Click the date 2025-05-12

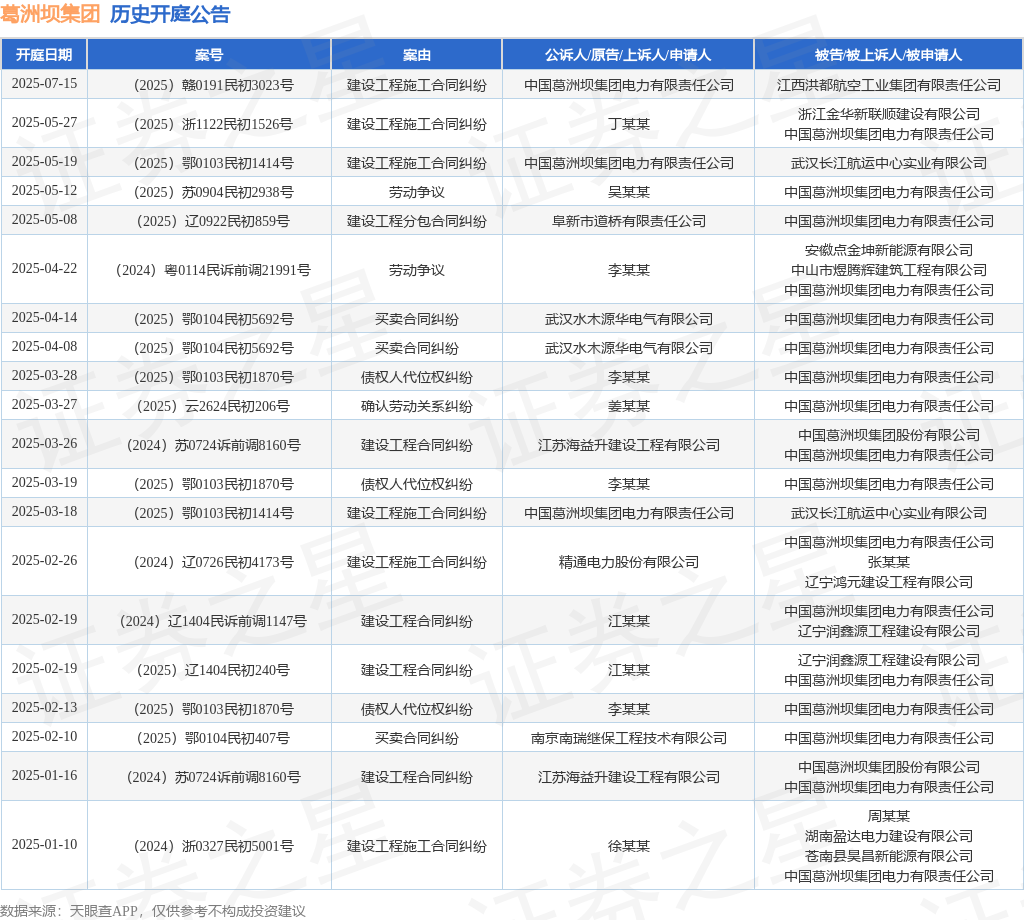pos(44,191)
